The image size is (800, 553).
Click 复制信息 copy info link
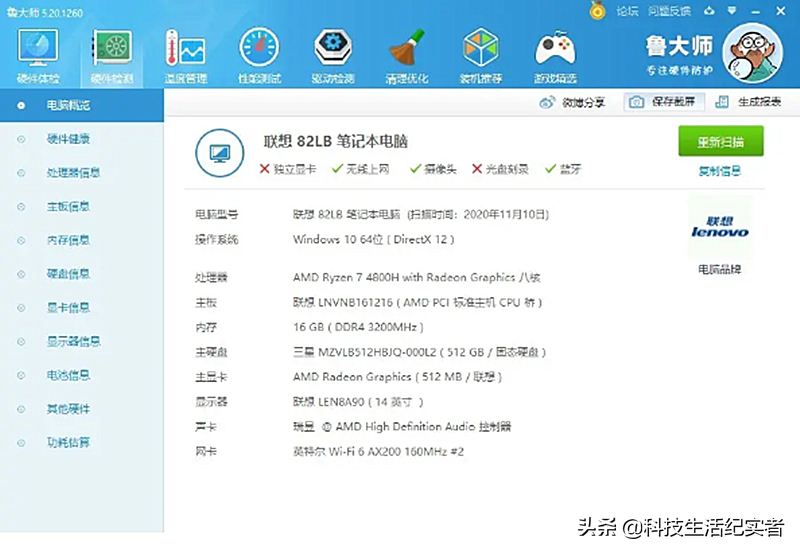(719, 171)
